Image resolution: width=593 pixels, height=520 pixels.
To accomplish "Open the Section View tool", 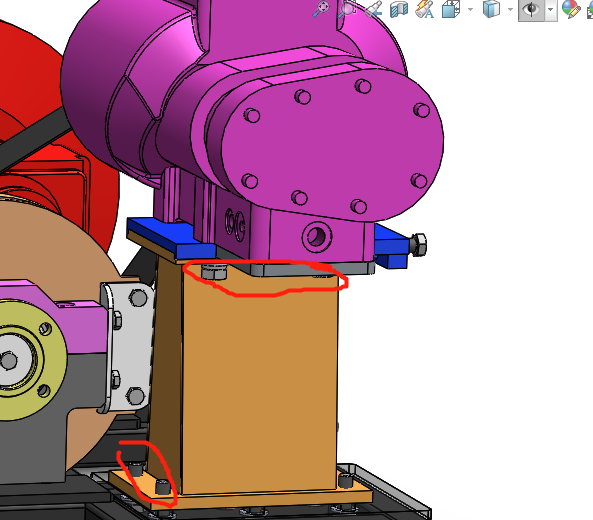I will click(399, 9).
